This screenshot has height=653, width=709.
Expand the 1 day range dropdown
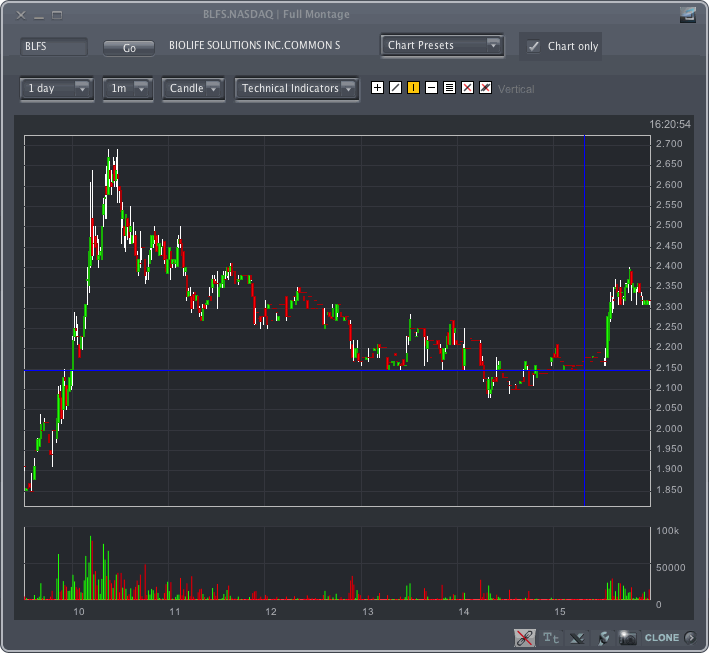tap(57, 88)
